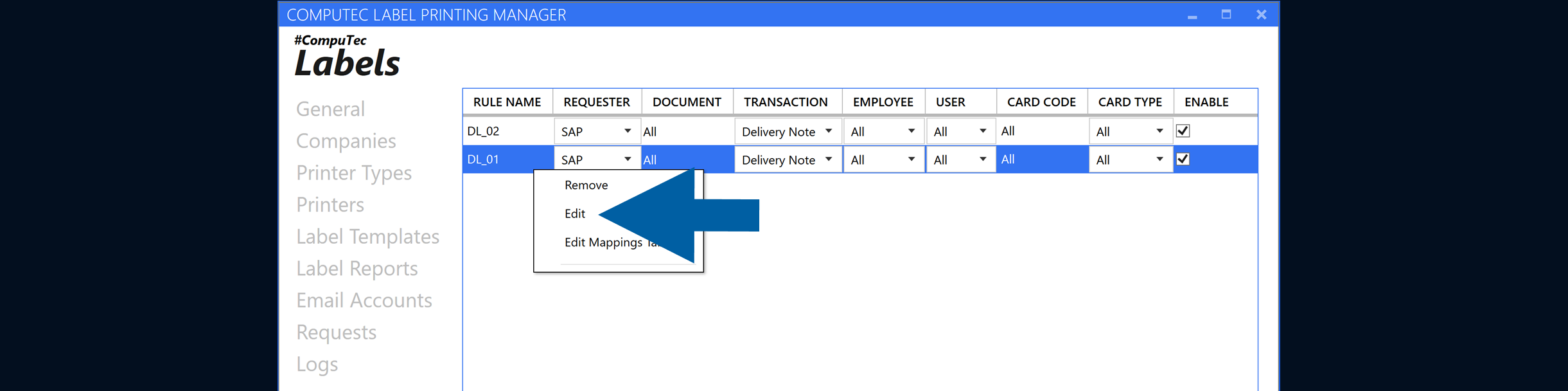This screenshot has width=1568, height=391.
Task: Sort by TRANSACTION column header
Action: (x=786, y=102)
